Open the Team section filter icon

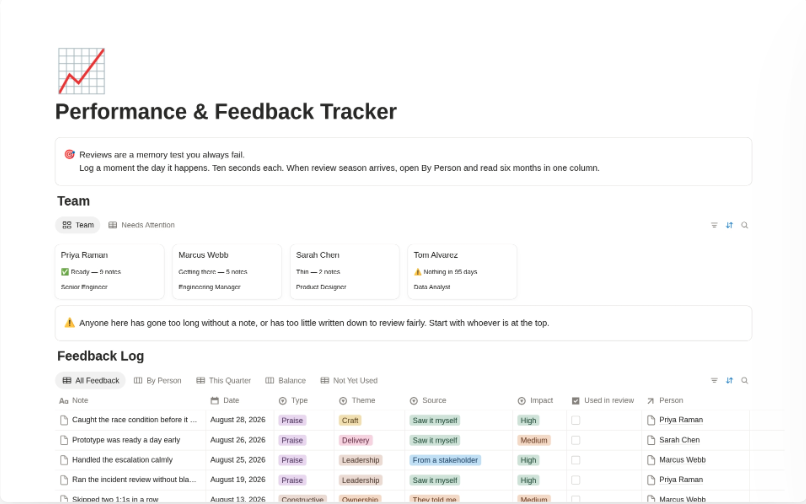point(714,225)
